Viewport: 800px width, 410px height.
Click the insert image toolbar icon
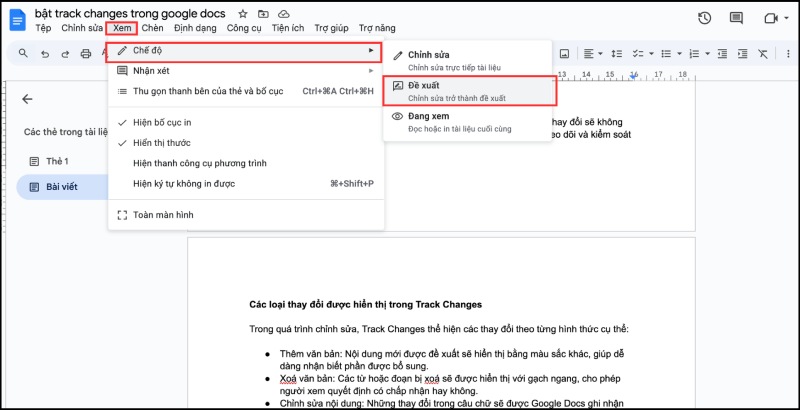[x=564, y=53]
